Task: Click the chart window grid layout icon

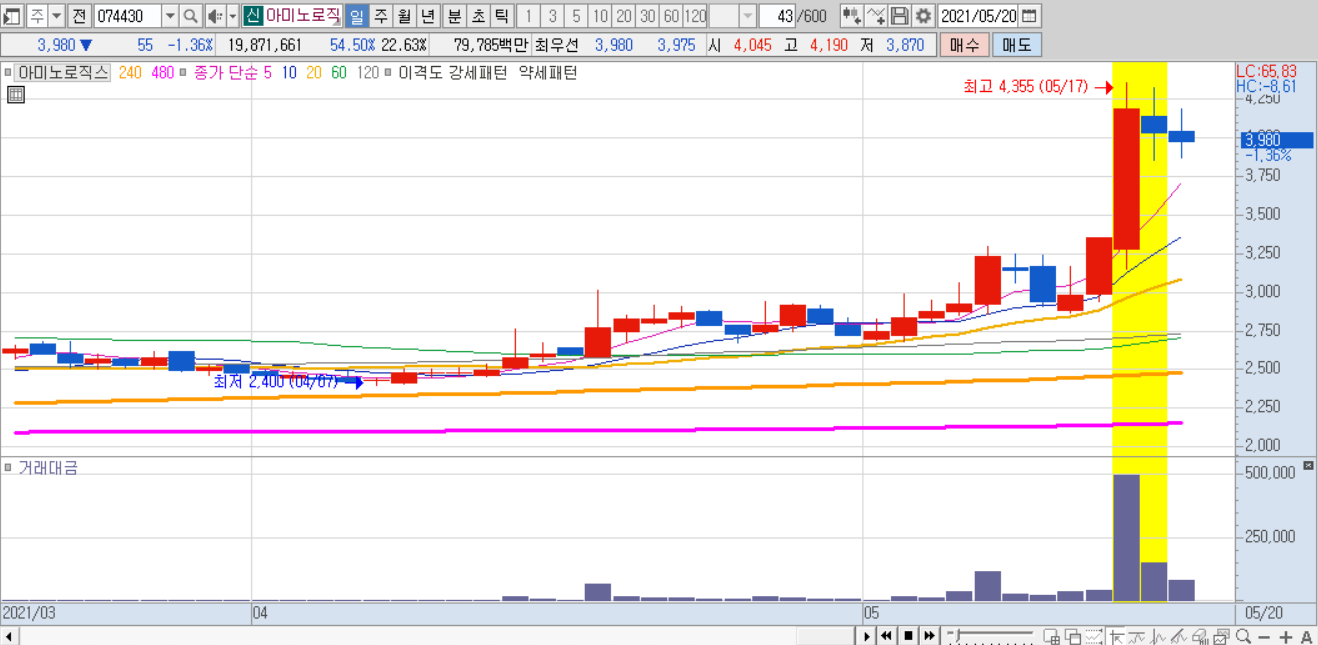Action: (x=1052, y=636)
